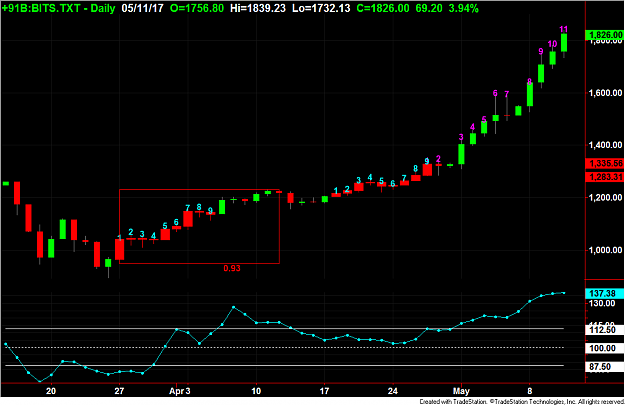Click the May date axis label
Image resolution: width=625 pixels, height=405 pixels.
(x=461, y=391)
